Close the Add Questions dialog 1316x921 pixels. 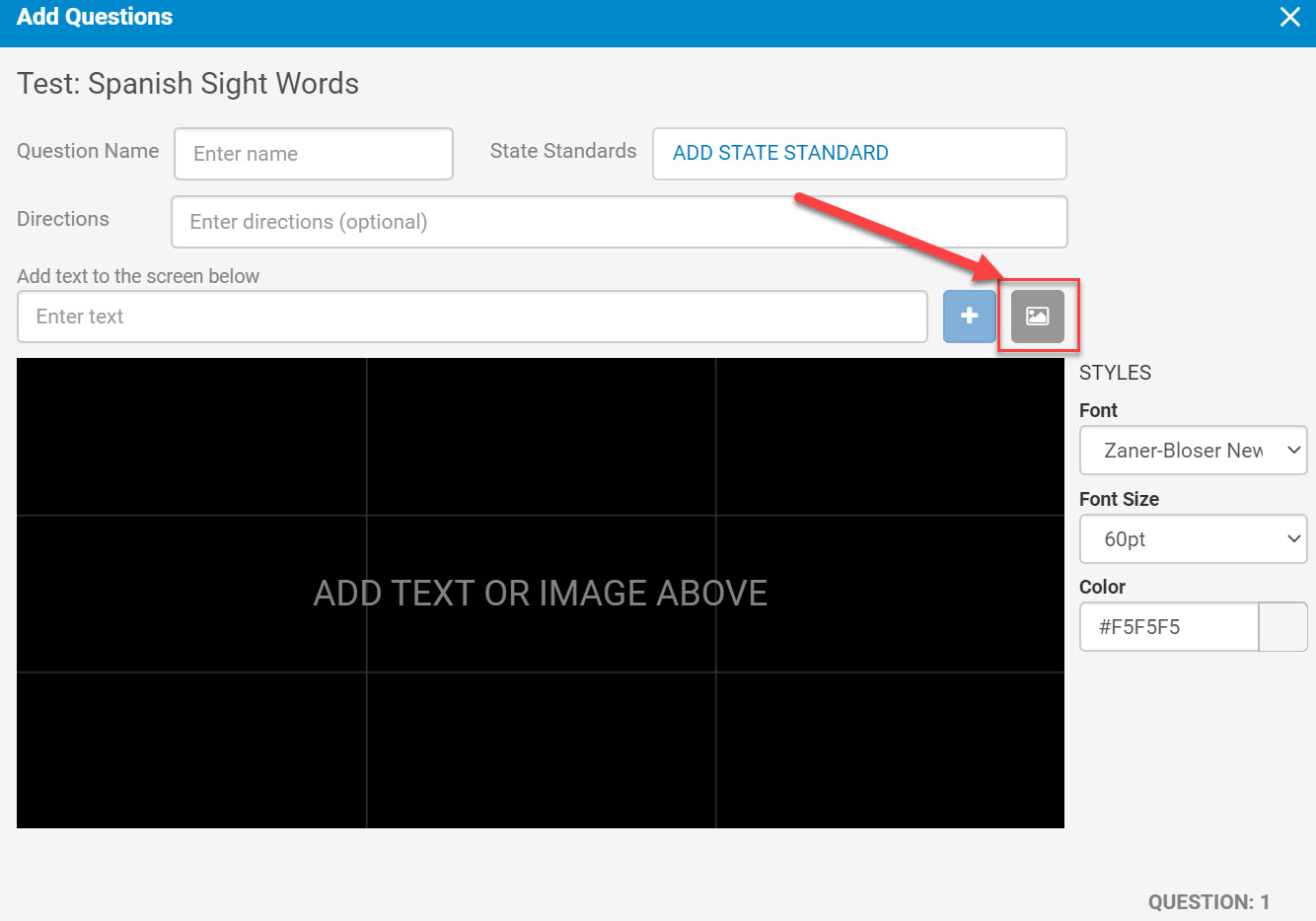click(1289, 17)
